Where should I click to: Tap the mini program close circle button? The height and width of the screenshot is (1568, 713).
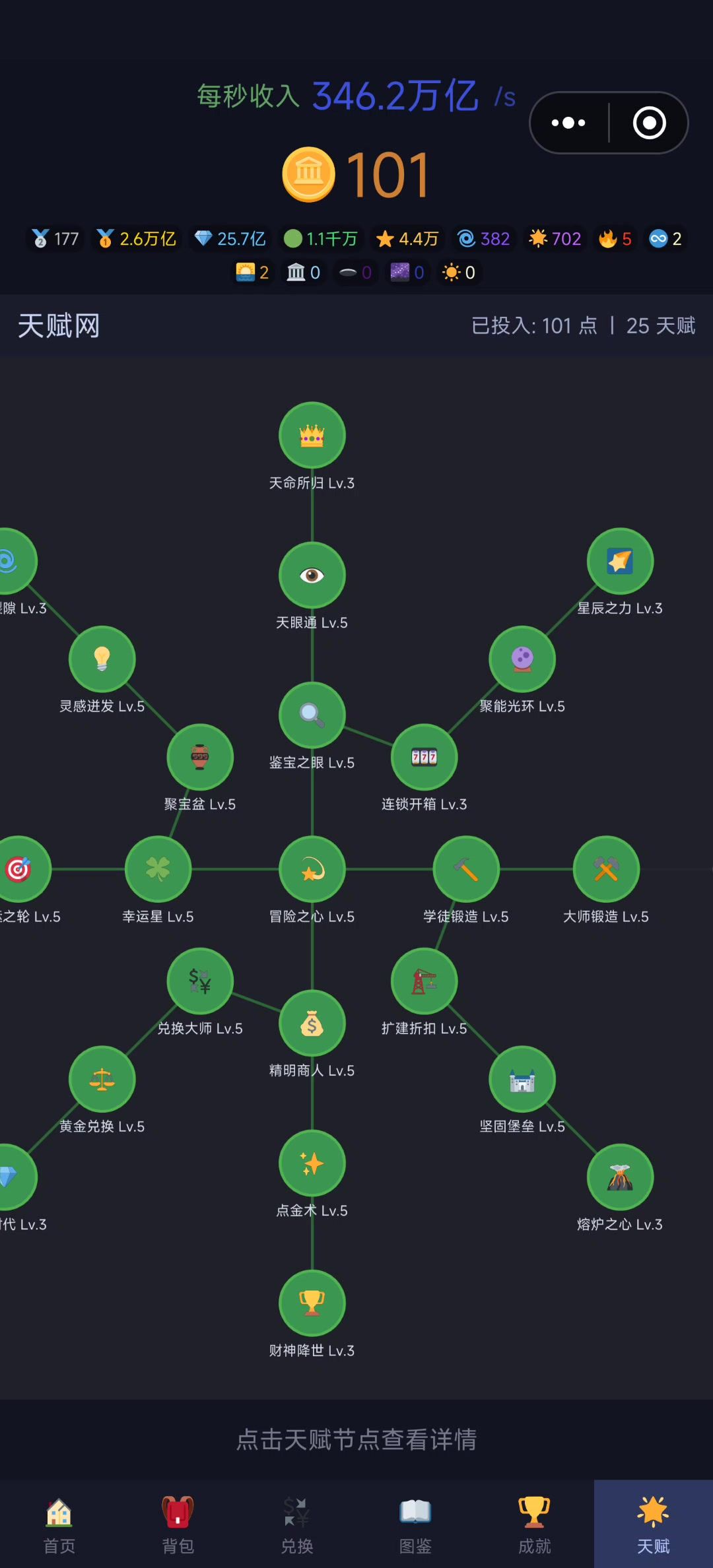[650, 123]
